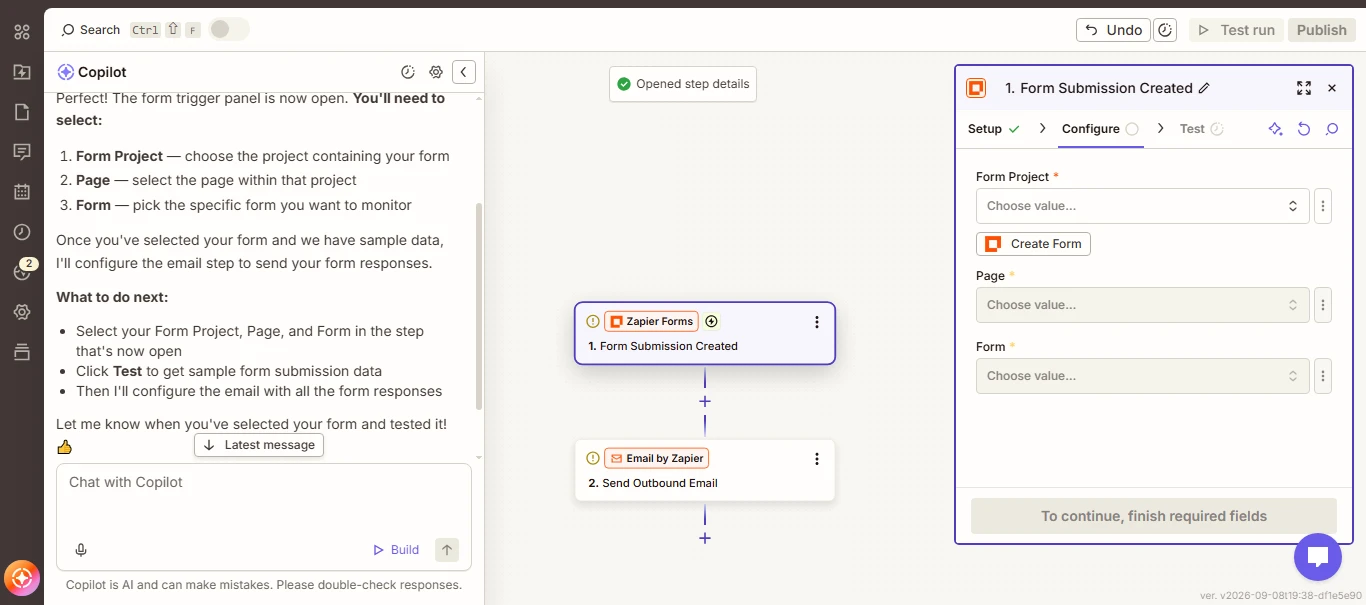This screenshot has height=605, width=1366.
Task: Switch to the Test tab
Action: pos(1201,129)
